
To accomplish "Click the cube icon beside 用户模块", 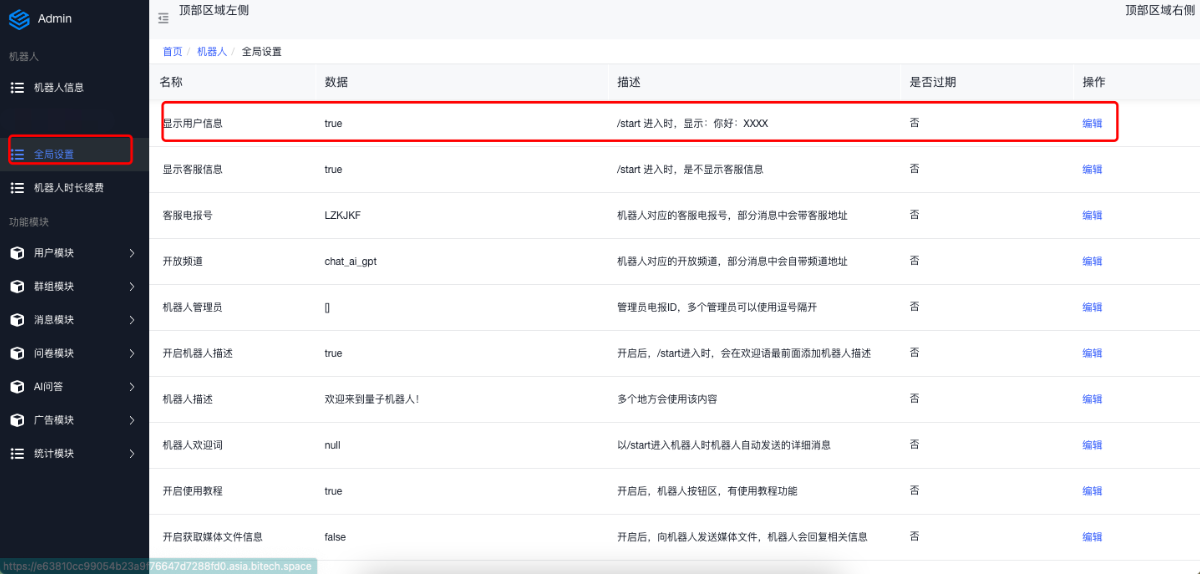I will pyautogui.click(x=17, y=253).
